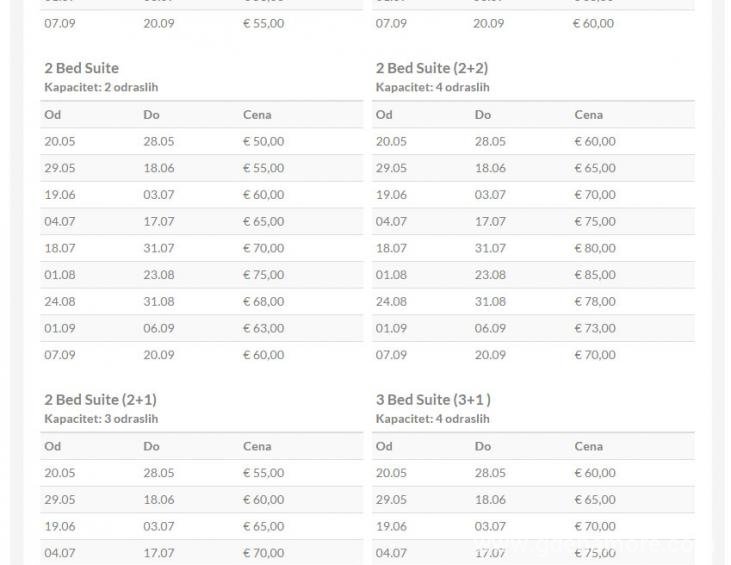This screenshot has width=731, height=565.
Task: Click the € 73,00 price in 2 Bed Suite (2+2)
Action: pos(595,328)
